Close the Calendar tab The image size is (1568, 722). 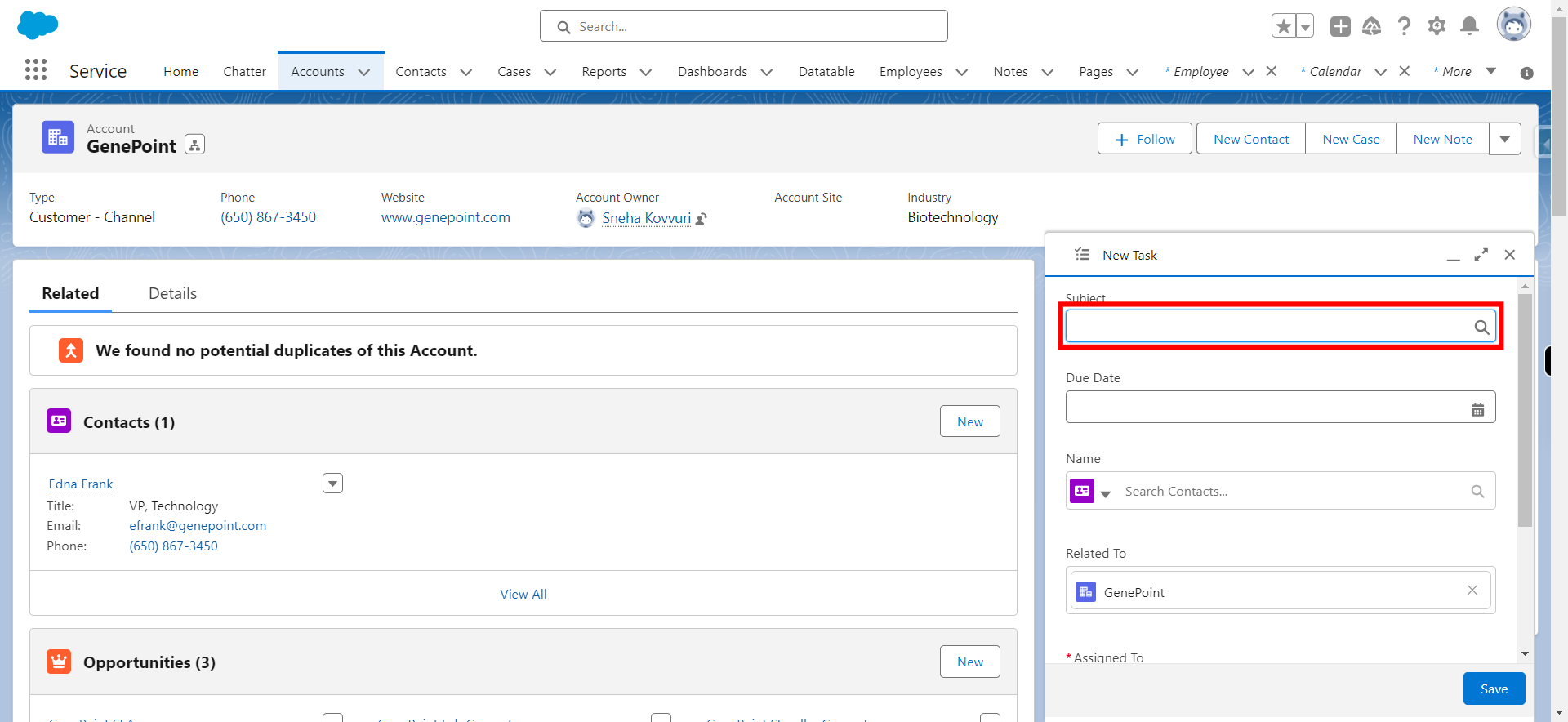[x=1405, y=71]
